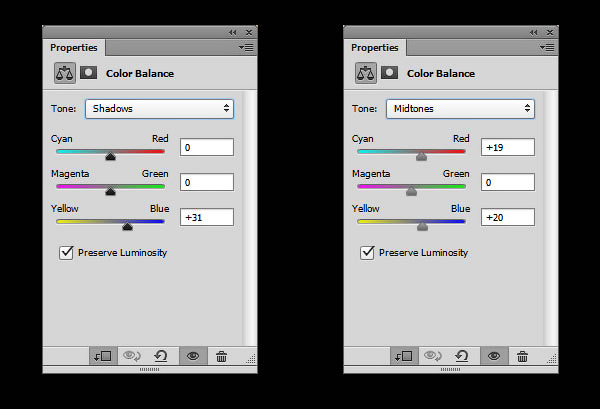Select layer mask icon in Midtones panel
The height and width of the screenshot is (409, 600).
[389, 73]
